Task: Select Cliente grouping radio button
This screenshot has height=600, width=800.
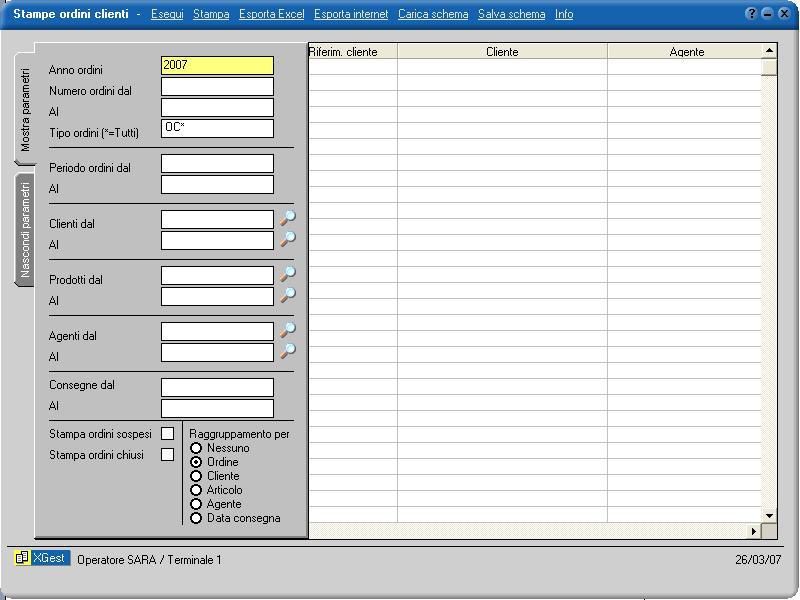Action: click(196, 477)
